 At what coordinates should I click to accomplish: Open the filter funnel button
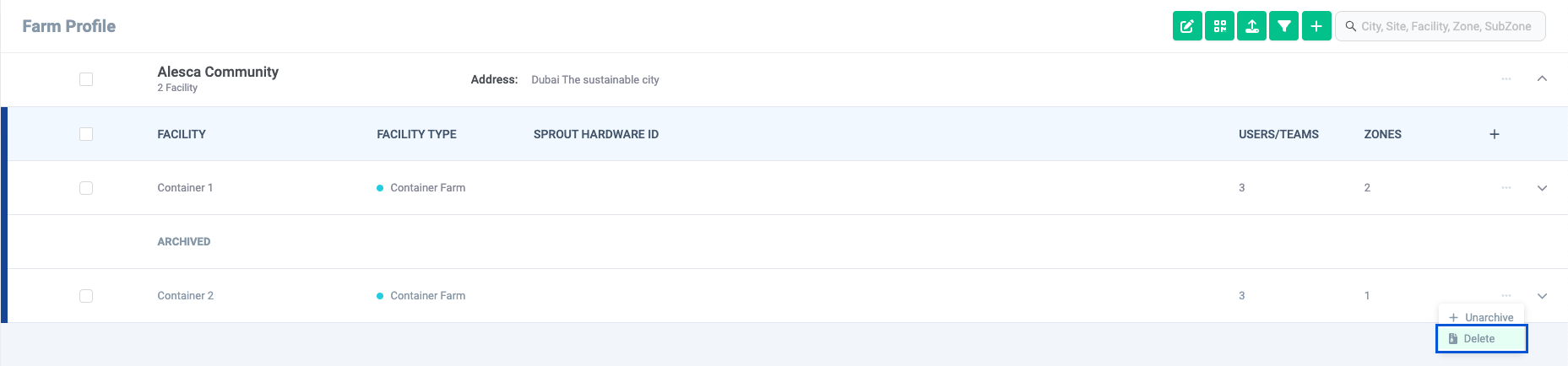coord(1283,26)
